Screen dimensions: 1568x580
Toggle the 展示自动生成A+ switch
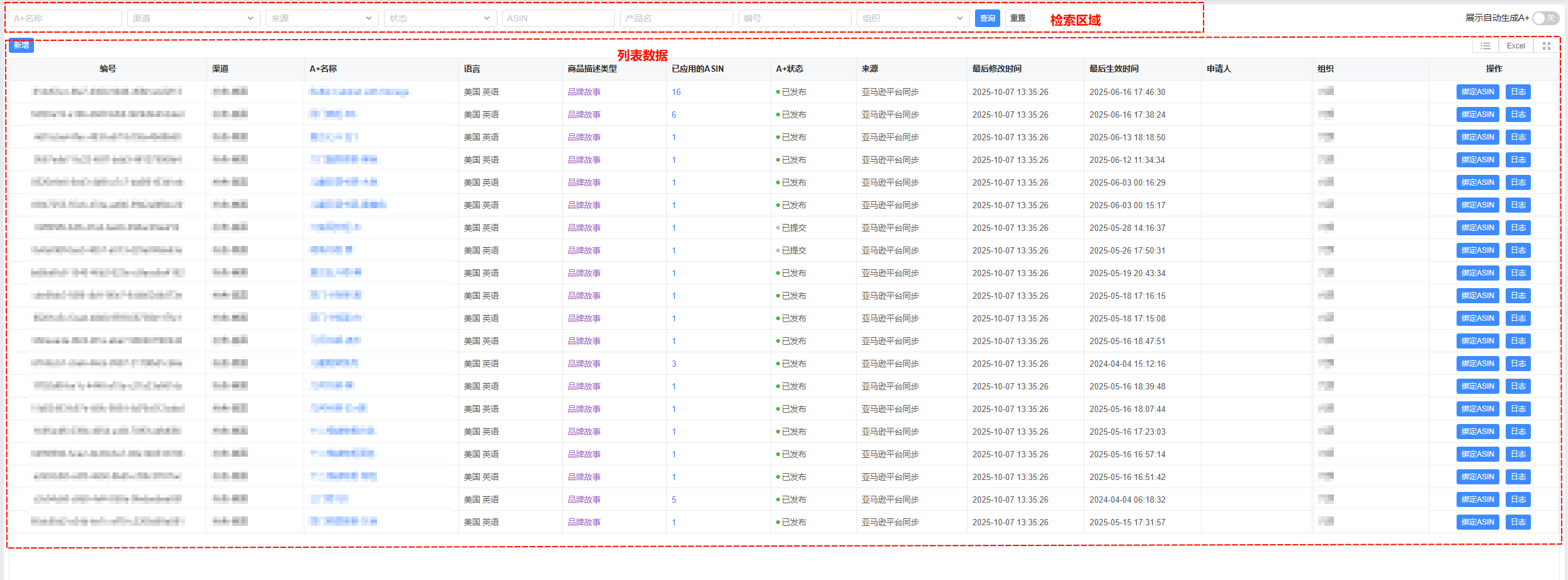(1545, 18)
